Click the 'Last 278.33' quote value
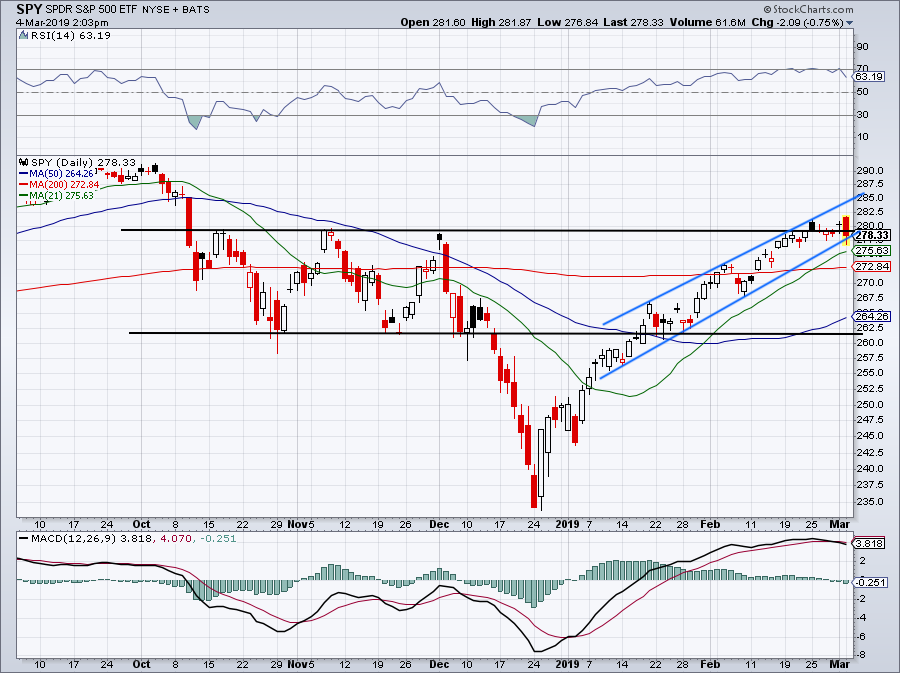900x673 pixels. pyautogui.click(x=634, y=23)
